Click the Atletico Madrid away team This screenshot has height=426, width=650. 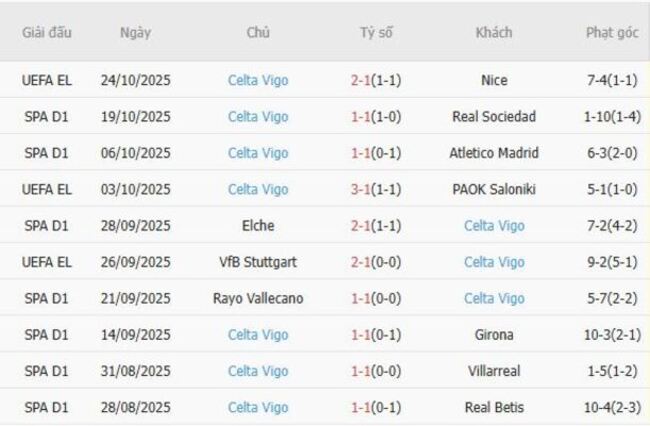point(494,153)
